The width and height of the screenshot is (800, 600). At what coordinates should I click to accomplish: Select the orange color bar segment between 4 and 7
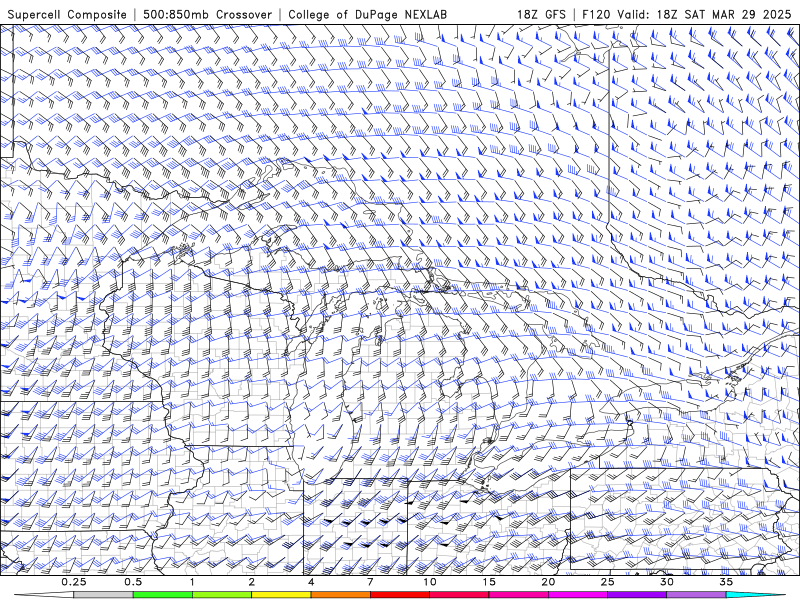pos(340,595)
